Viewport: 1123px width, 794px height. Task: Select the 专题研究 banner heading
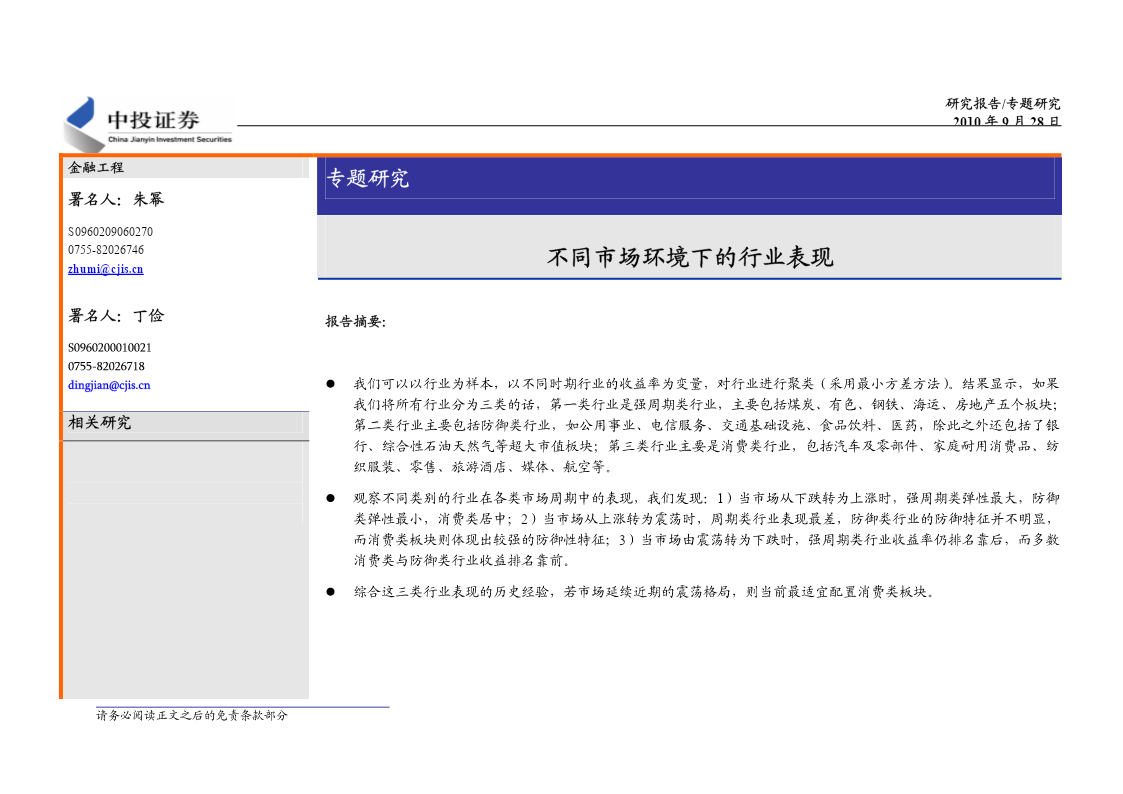(x=367, y=178)
